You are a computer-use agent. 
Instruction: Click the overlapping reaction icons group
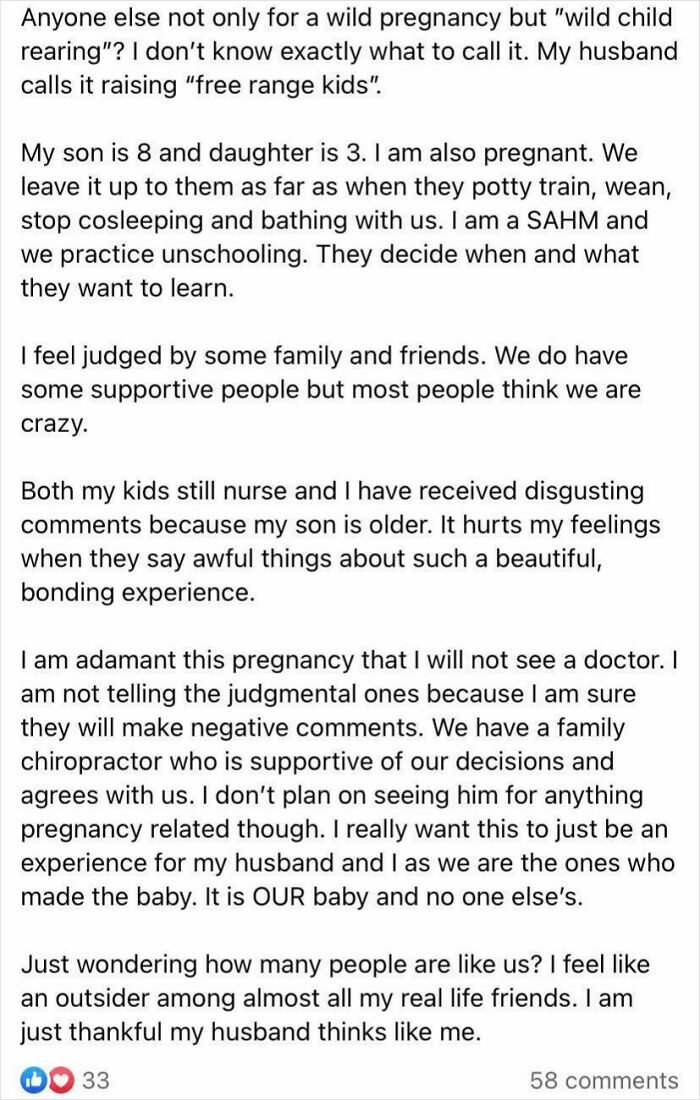[48, 1077]
